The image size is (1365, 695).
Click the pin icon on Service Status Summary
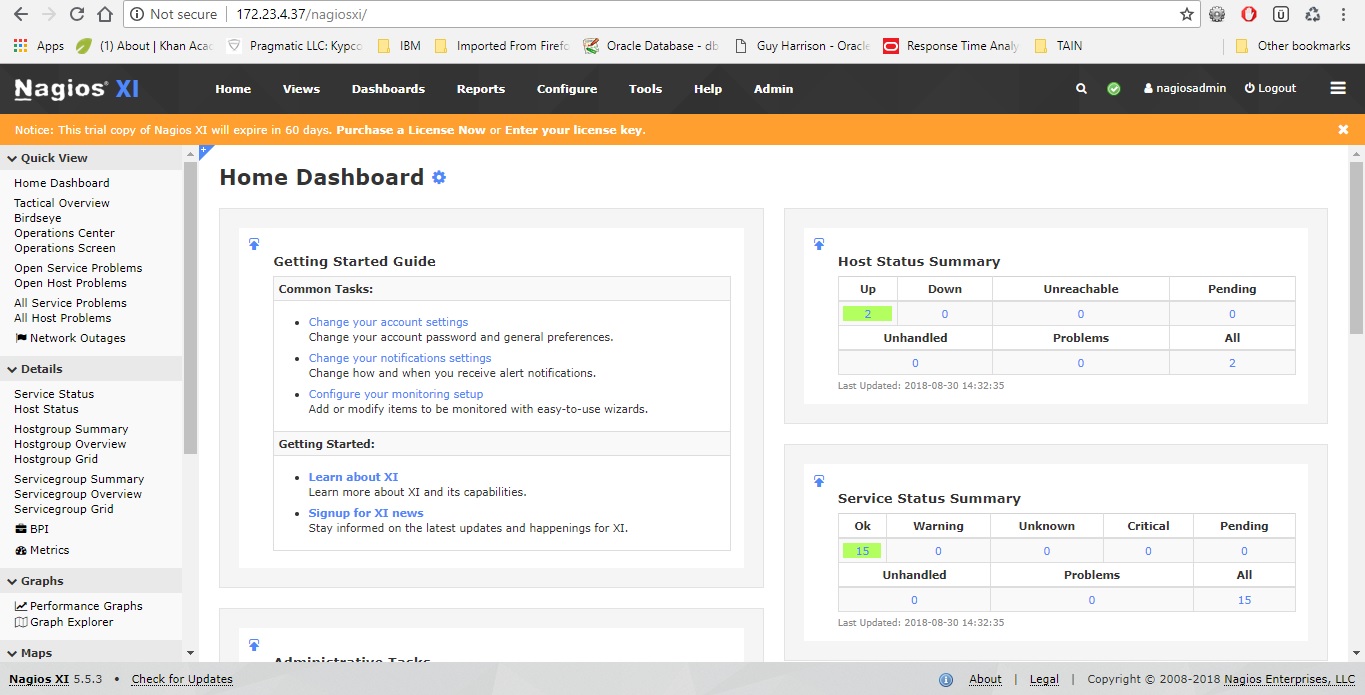[x=819, y=481]
